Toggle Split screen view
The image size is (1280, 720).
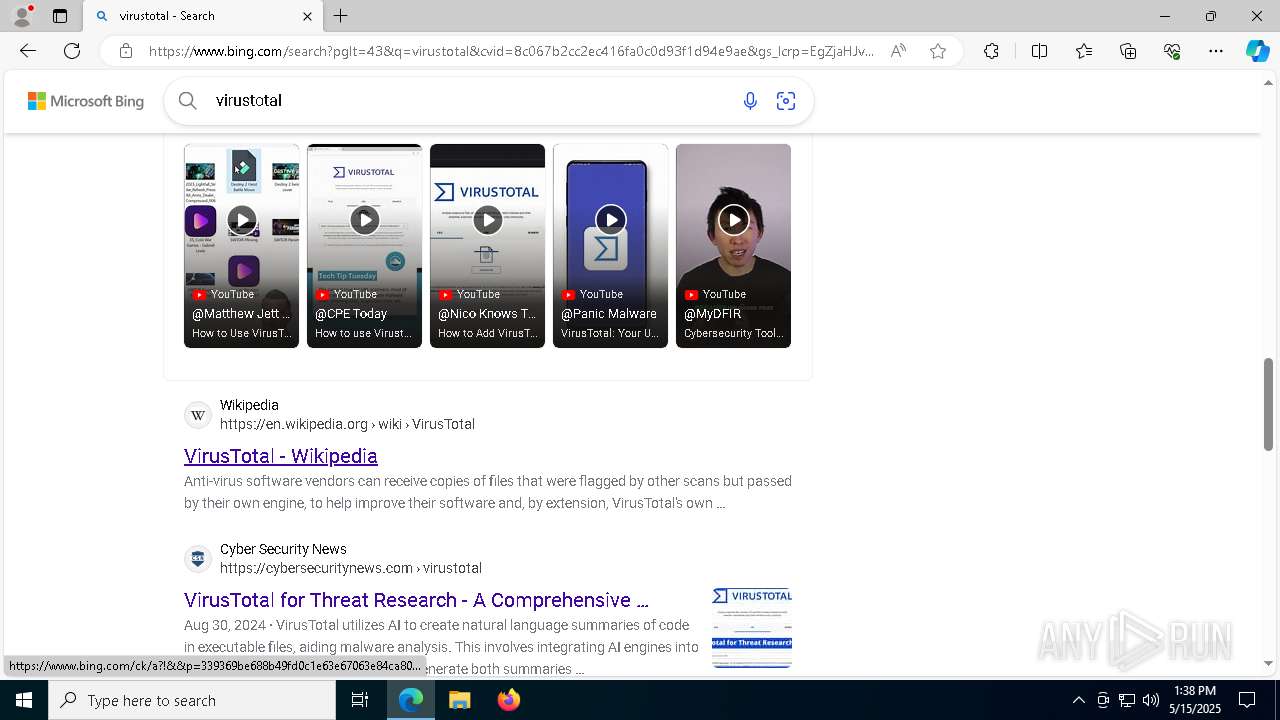click(1039, 51)
